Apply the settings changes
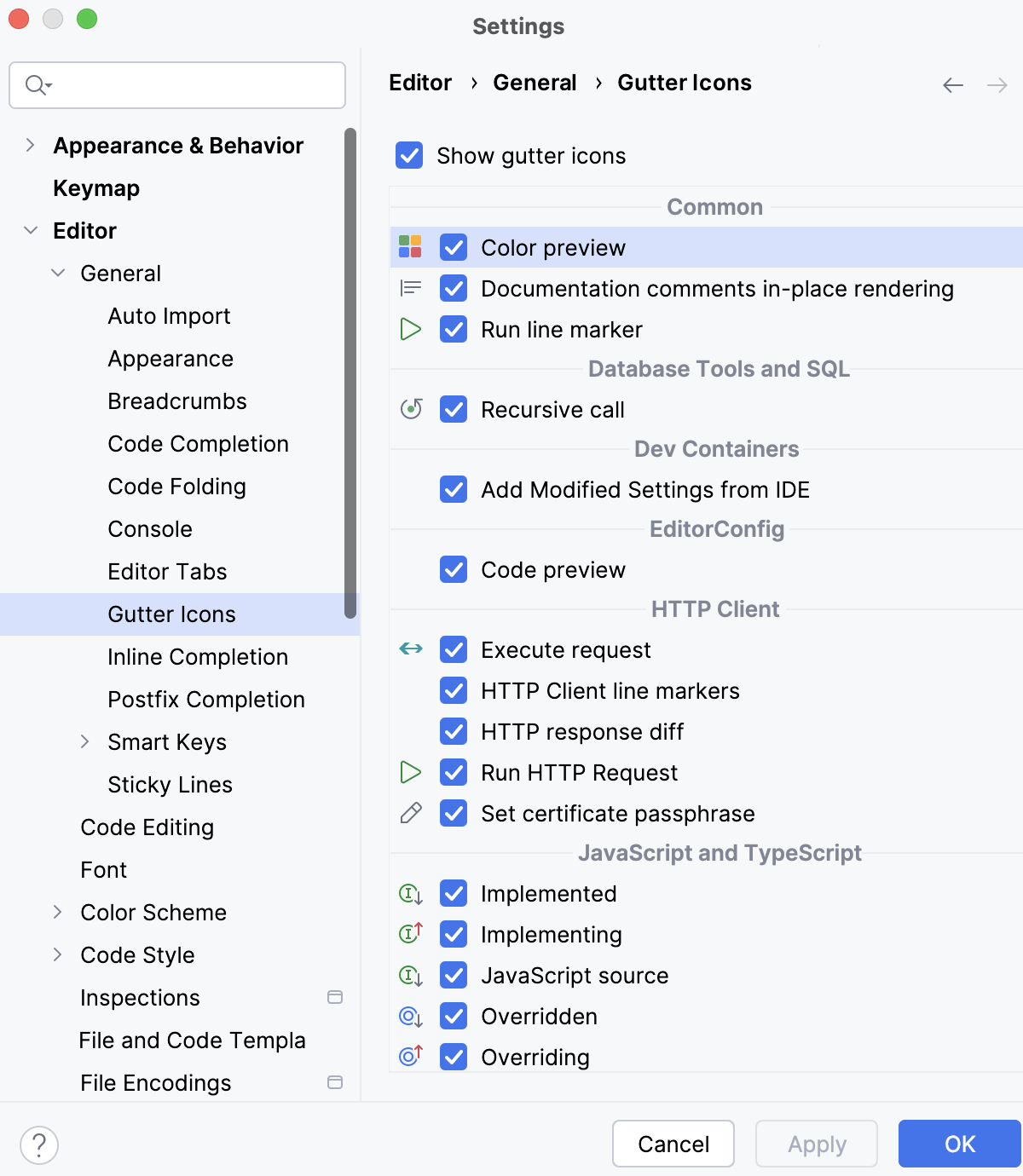This screenshot has width=1023, height=1176. (815, 1144)
